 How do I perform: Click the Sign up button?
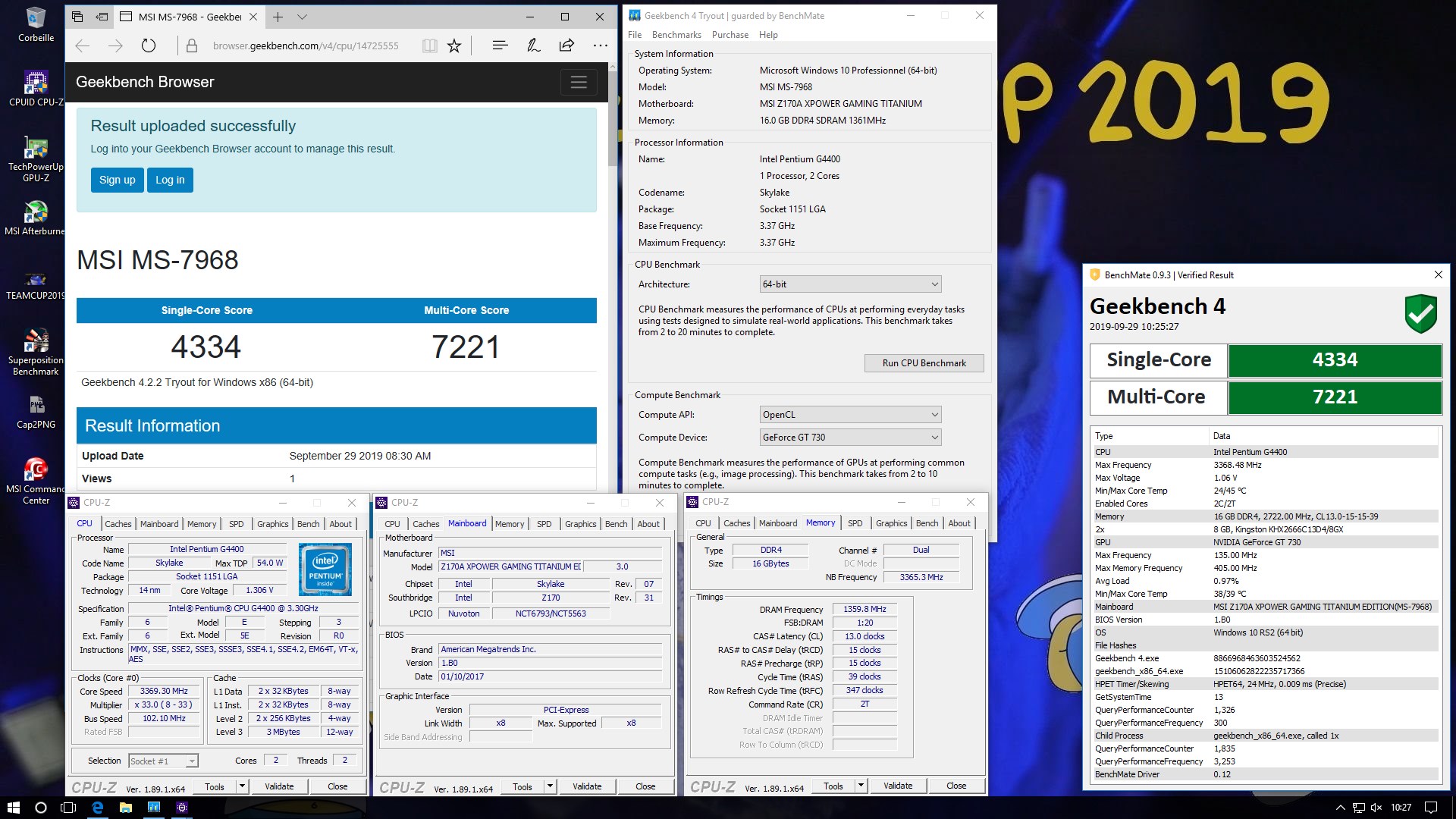(118, 180)
